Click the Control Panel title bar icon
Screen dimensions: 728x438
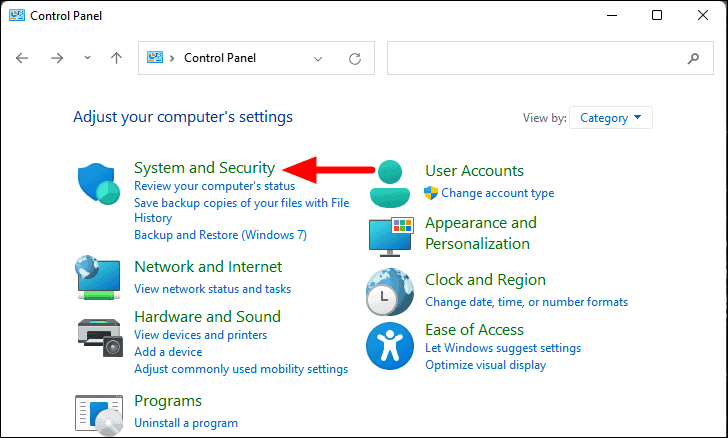(x=17, y=15)
